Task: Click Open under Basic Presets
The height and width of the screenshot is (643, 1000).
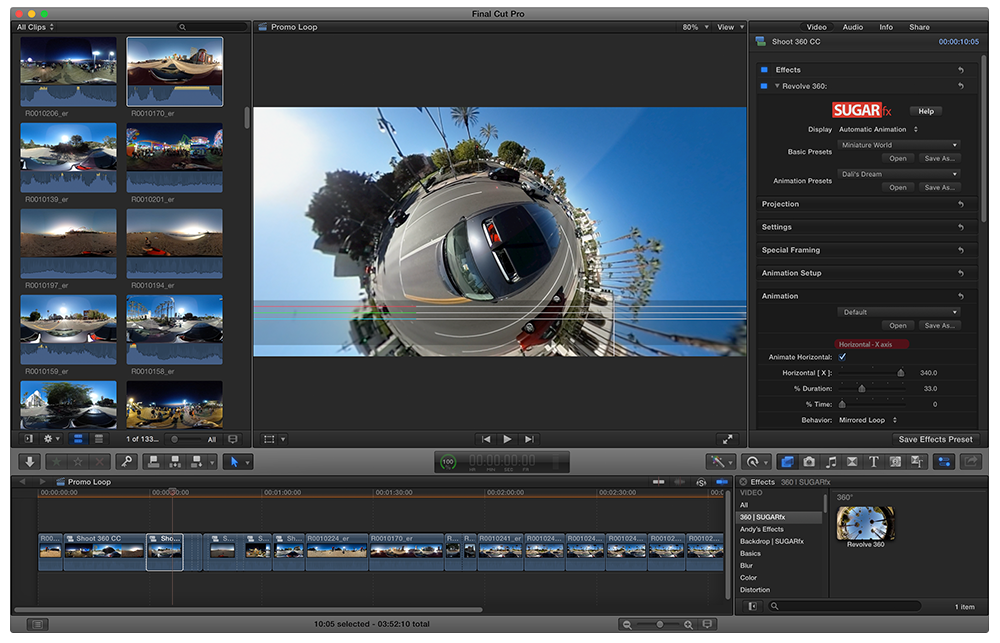Action: click(898, 158)
